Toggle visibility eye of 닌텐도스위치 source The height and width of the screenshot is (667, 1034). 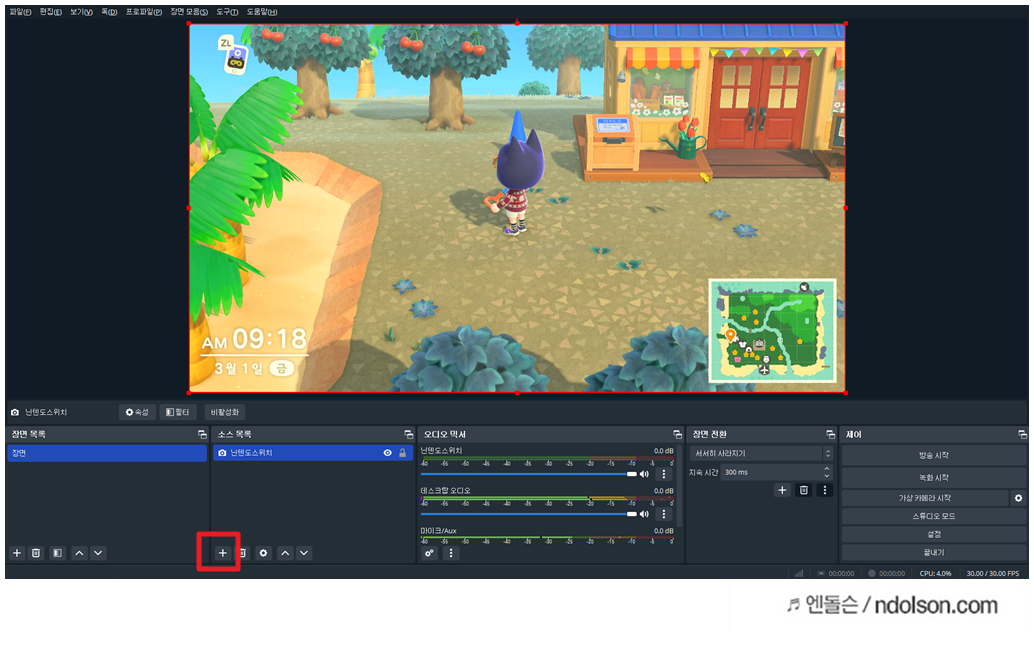point(388,453)
